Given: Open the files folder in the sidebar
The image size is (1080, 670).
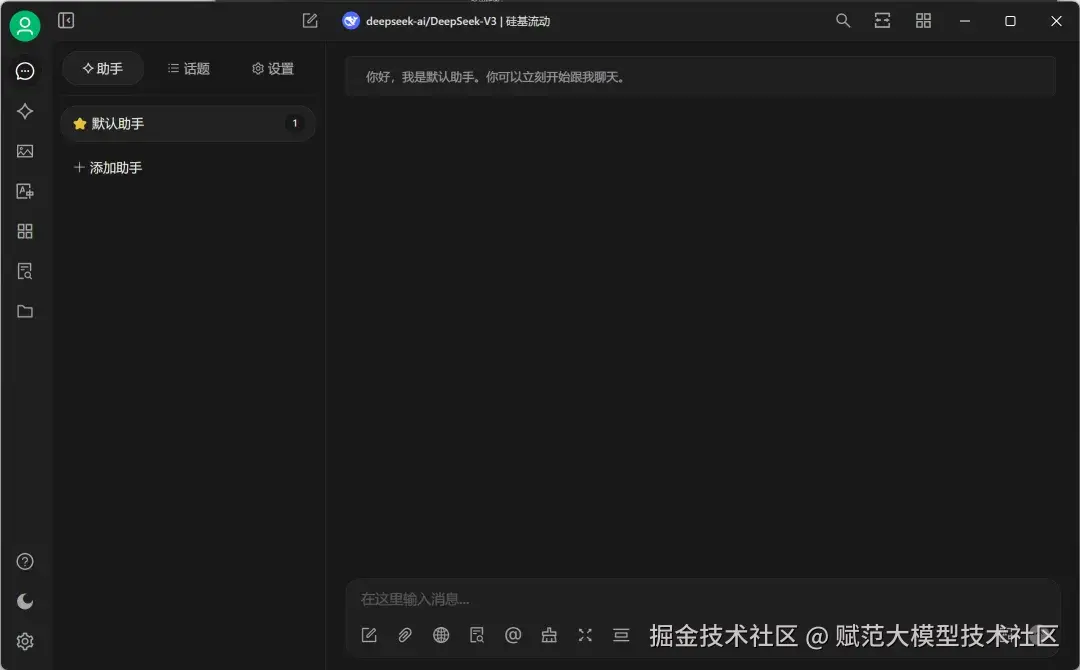Looking at the screenshot, I should click(x=25, y=311).
